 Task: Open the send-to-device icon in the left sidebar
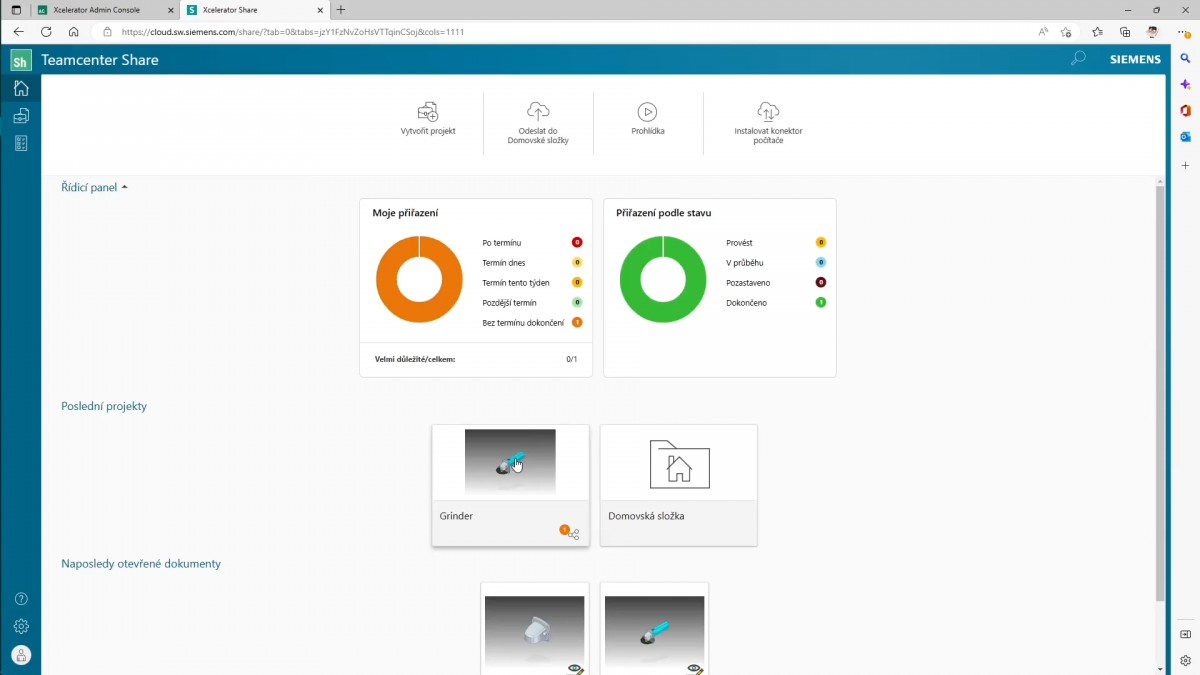[20, 115]
